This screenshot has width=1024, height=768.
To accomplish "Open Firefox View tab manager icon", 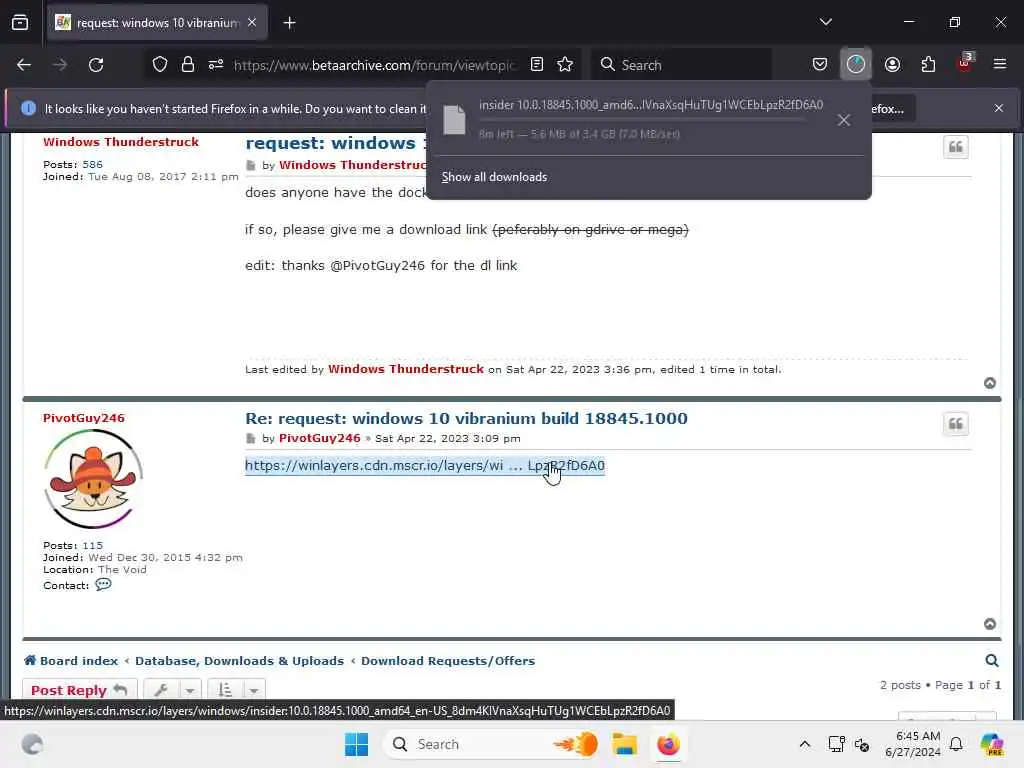I will click(20, 23).
